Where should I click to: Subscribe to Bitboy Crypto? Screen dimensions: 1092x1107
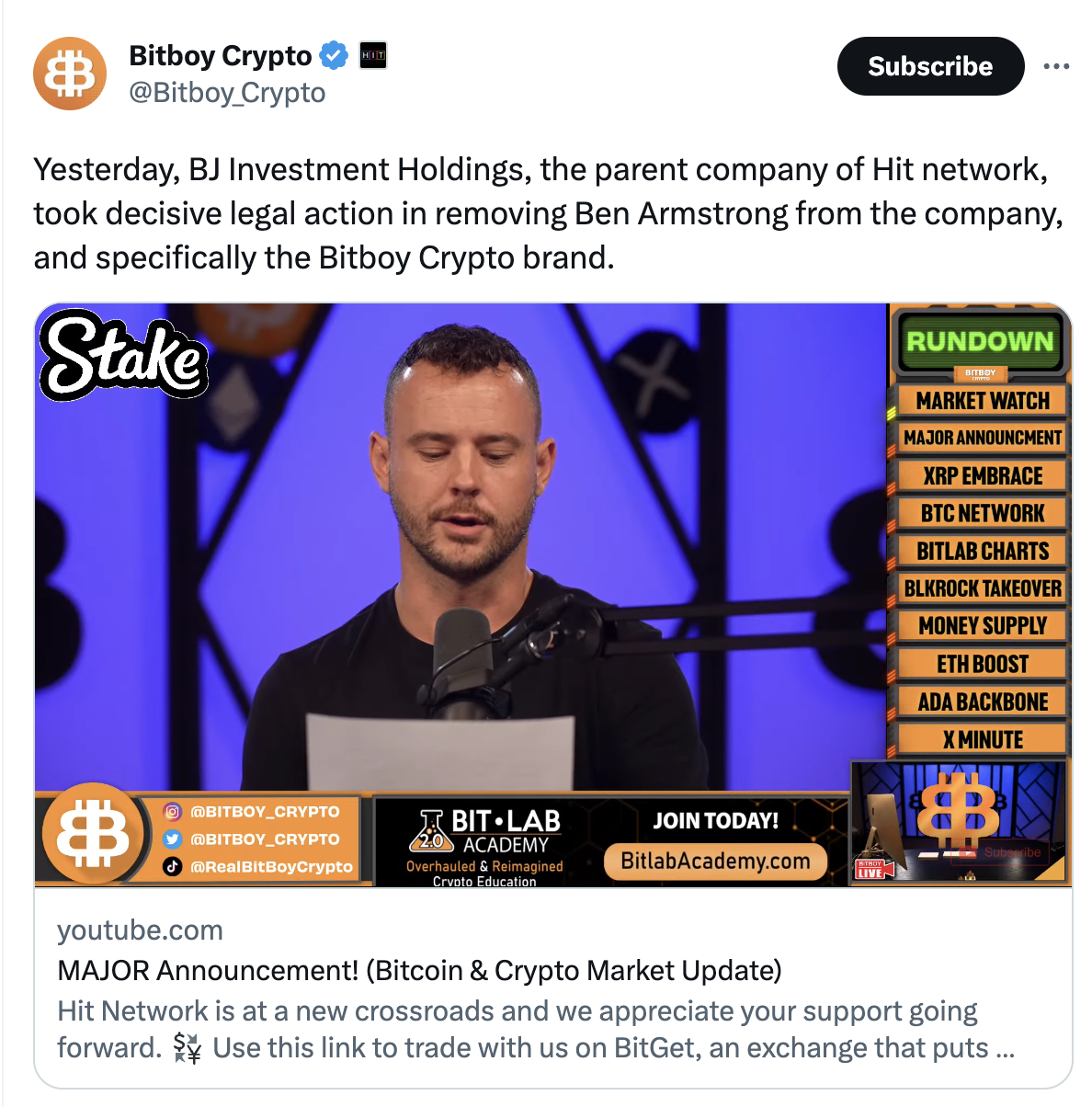coord(930,66)
